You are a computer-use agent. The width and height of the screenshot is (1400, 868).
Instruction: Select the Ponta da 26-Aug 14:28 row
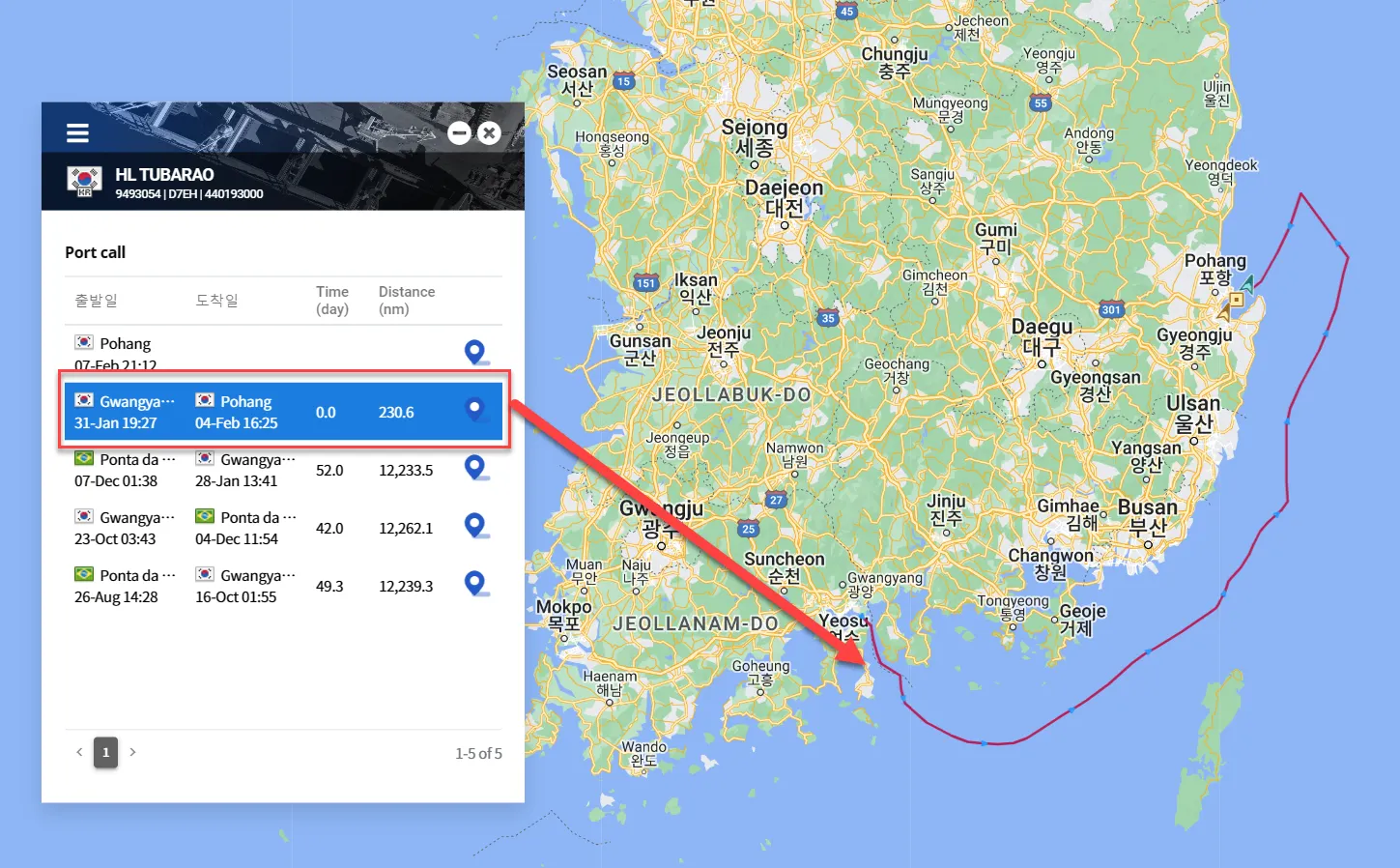(x=283, y=586)
